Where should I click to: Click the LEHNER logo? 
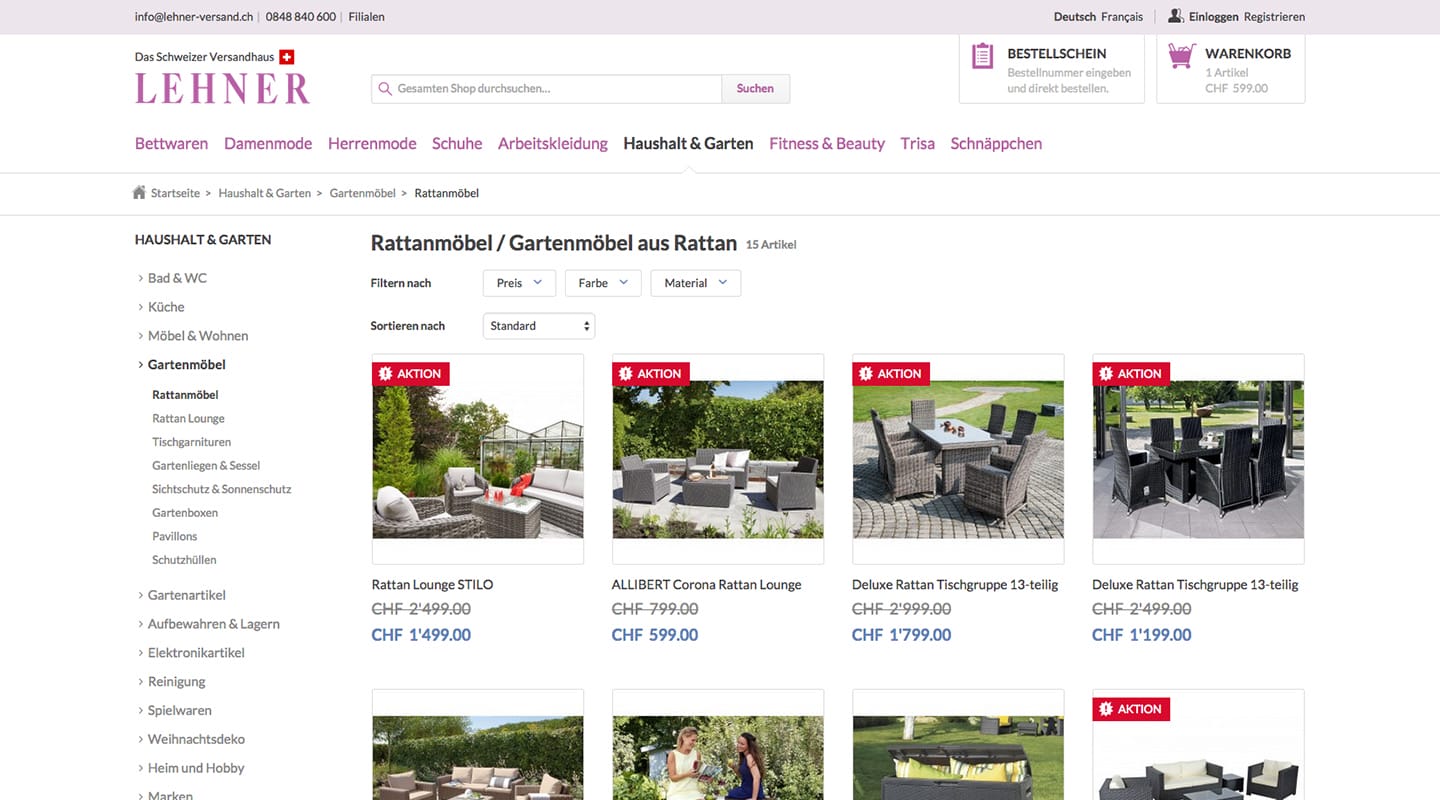(x=221, y=88)
